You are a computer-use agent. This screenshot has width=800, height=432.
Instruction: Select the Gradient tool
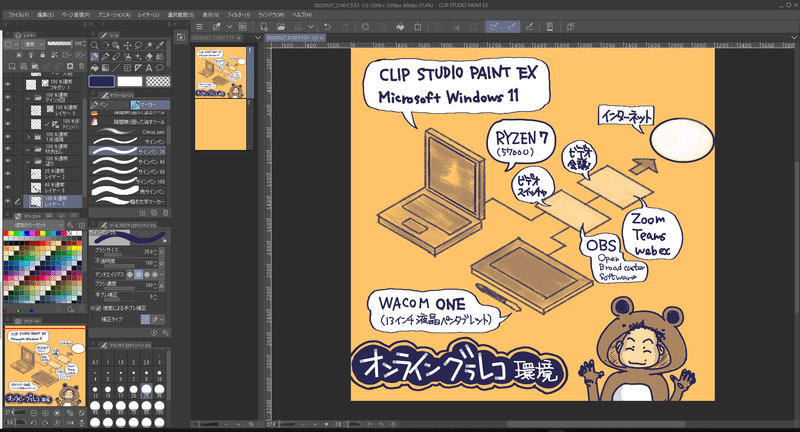point(106,67)
